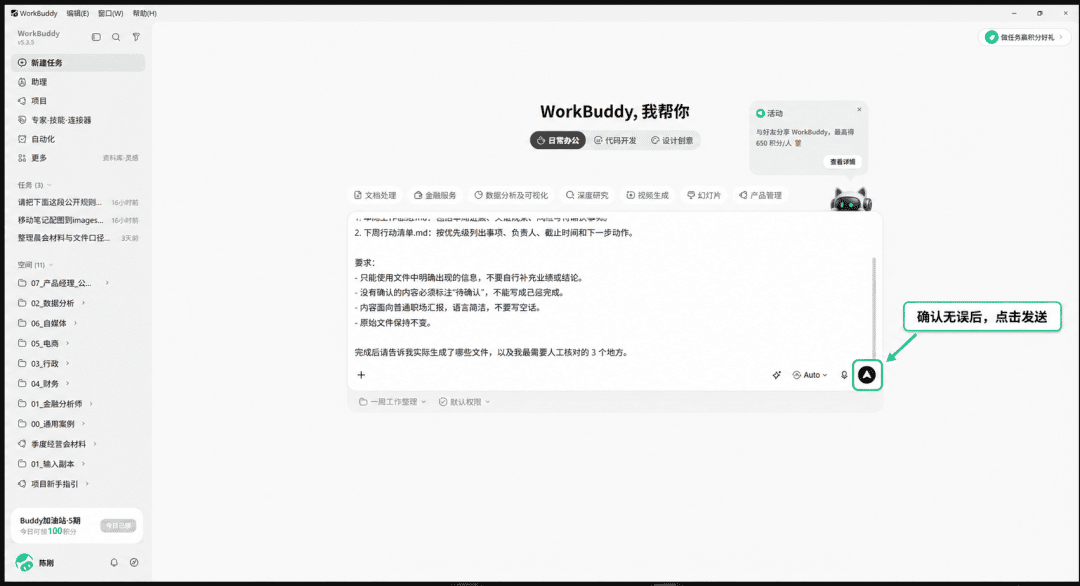The height and width of the screenshot is (586, 1080).
Task: Click the prompt box vertical scrollbar
Action: pos(874,308)
